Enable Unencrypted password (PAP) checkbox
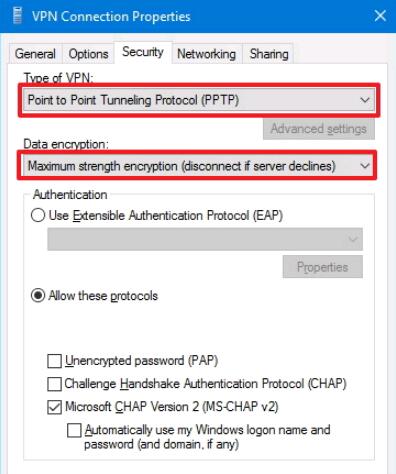 tap(54, 361)
